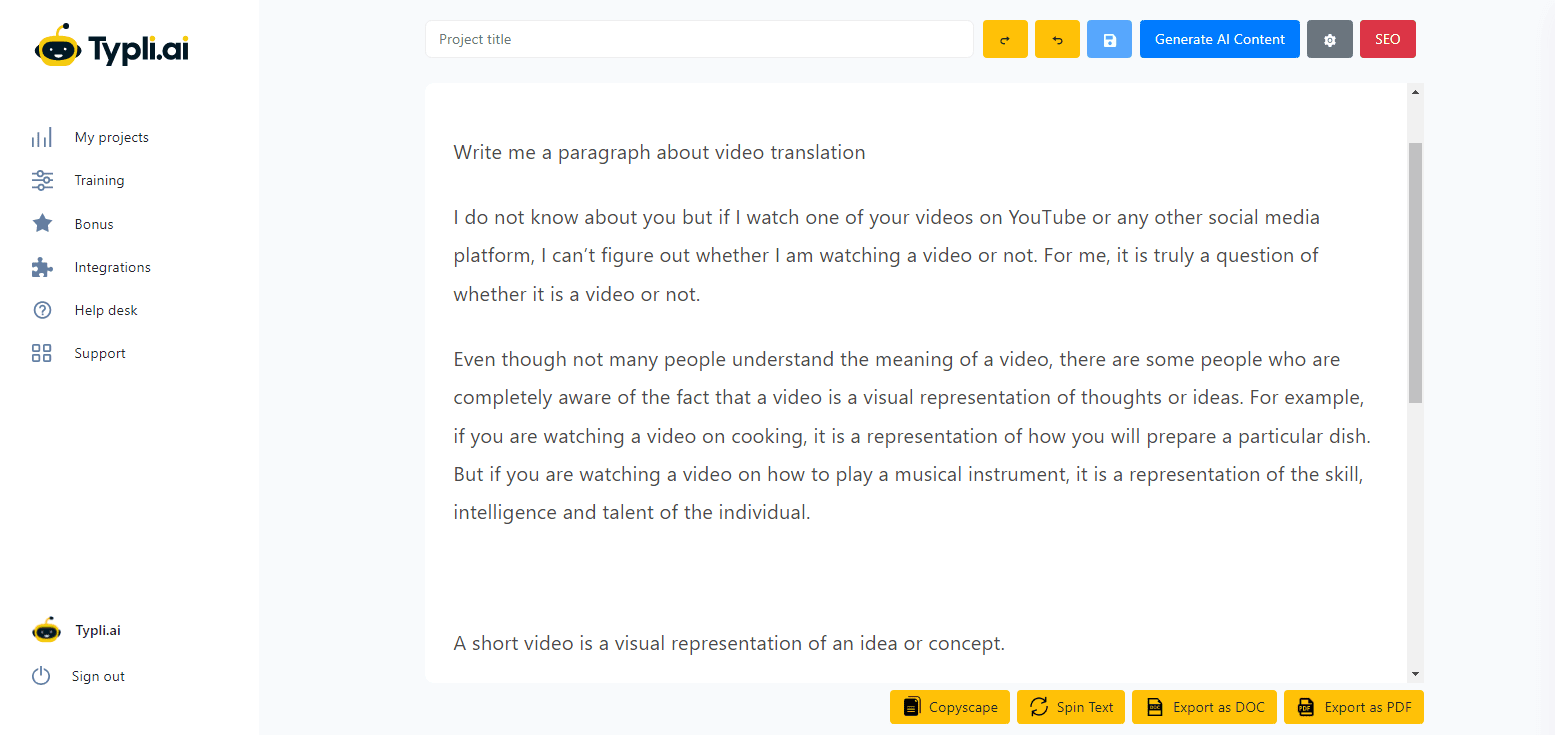Open the Support menu item
This screenshot has width=1555, height=735.
[99, 353]
